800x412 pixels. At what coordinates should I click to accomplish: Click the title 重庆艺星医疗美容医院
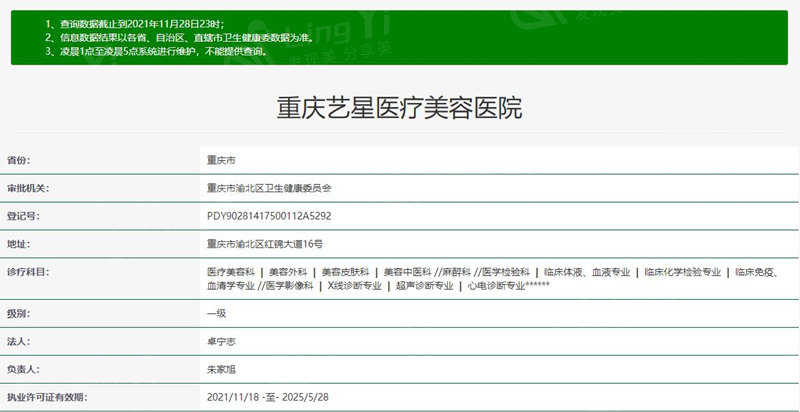point(399,109)
